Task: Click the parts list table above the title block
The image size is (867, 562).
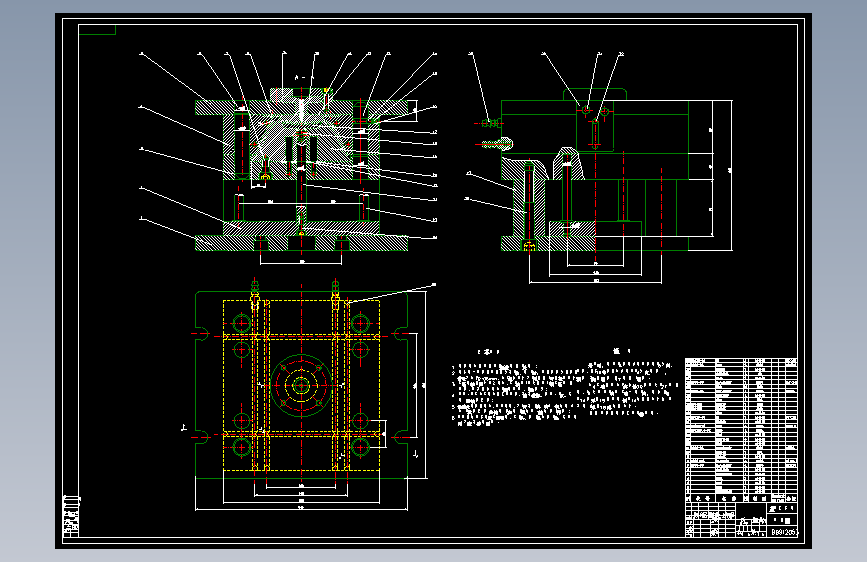Action: point(741,430)
